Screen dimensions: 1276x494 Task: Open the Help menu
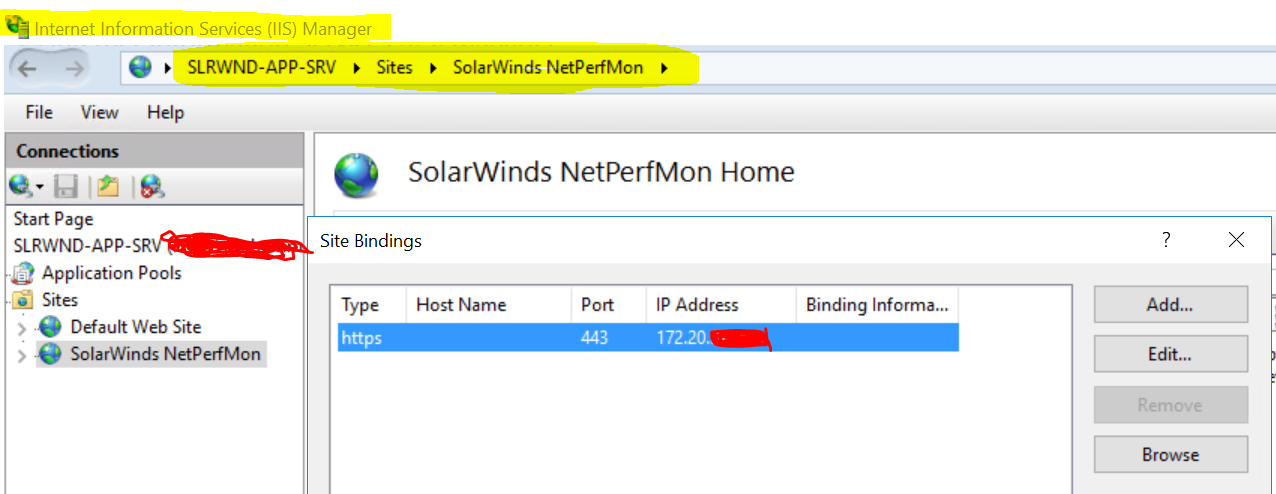coord(165,112)
